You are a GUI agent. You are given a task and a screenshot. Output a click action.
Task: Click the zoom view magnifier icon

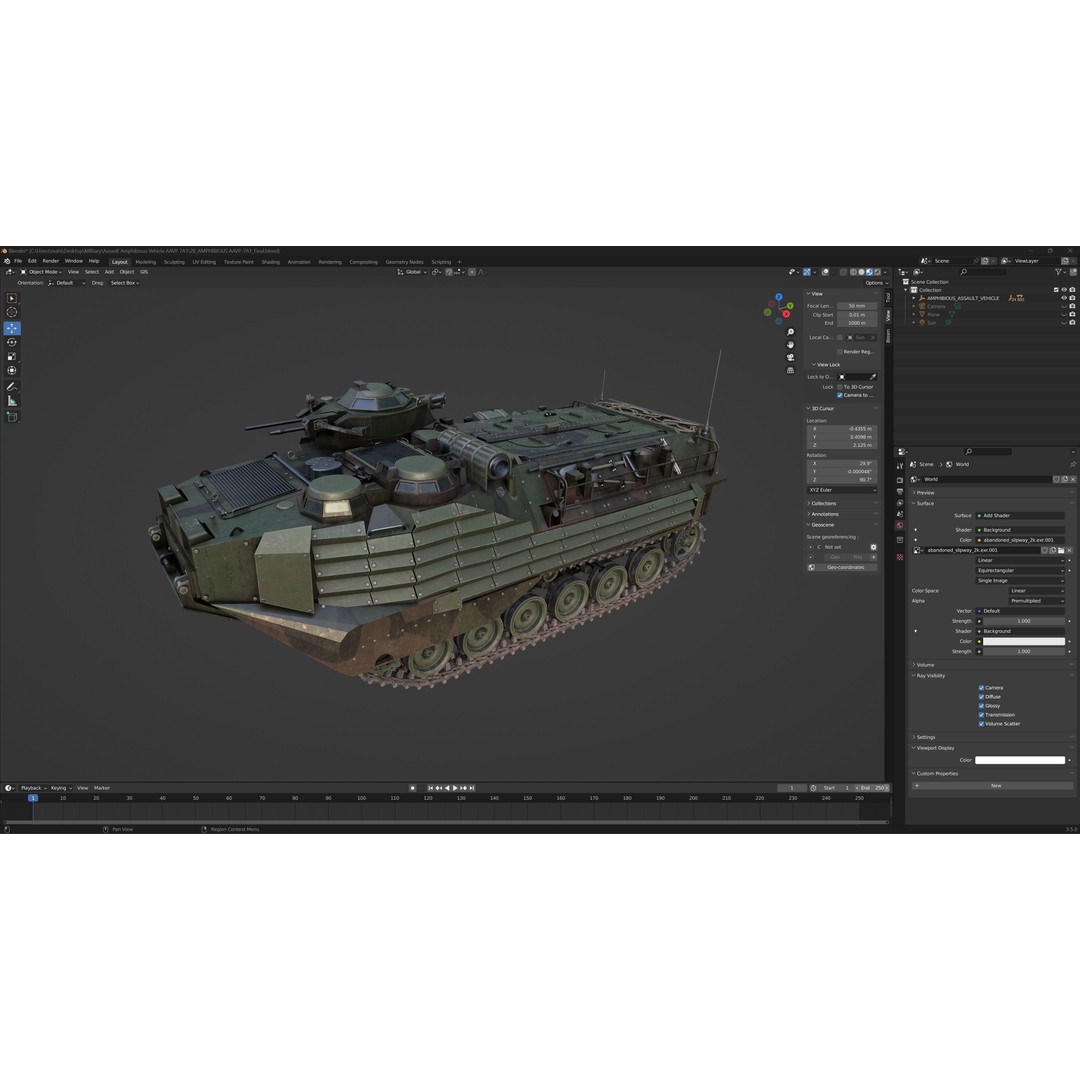tap(790, 332)
